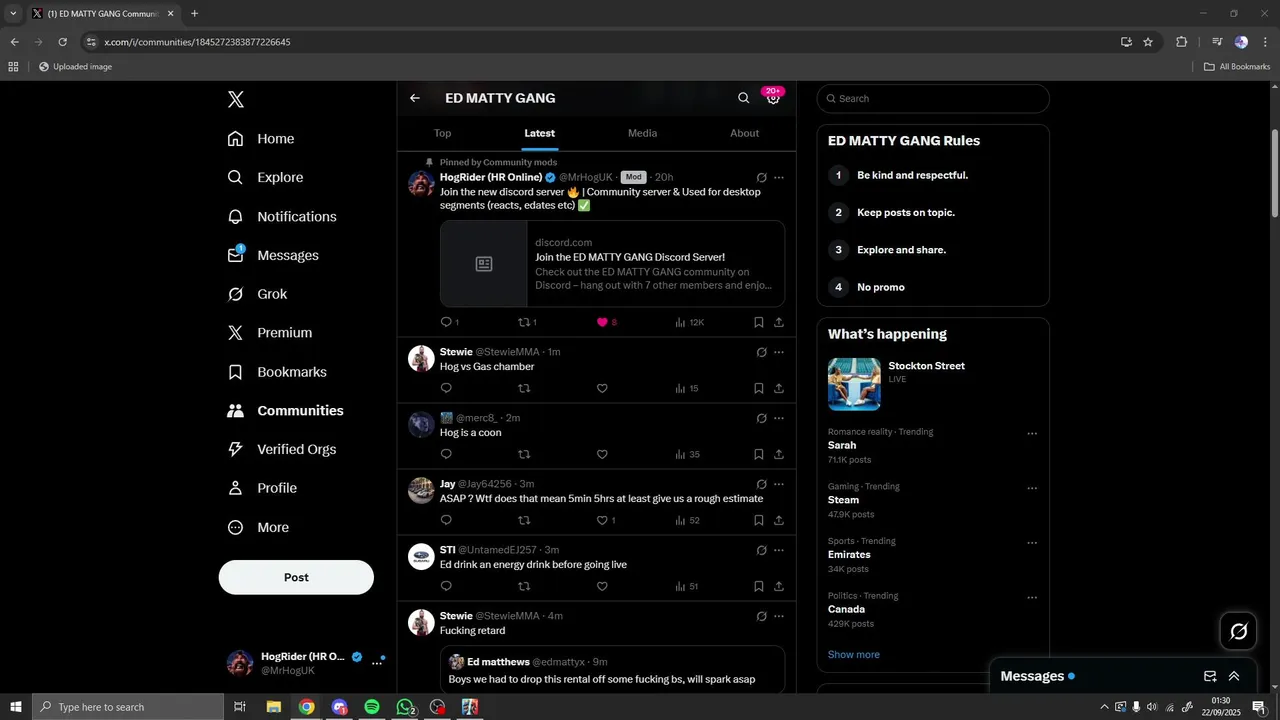Open WhatsApp from the taskbar

click(x=405, y=707)
